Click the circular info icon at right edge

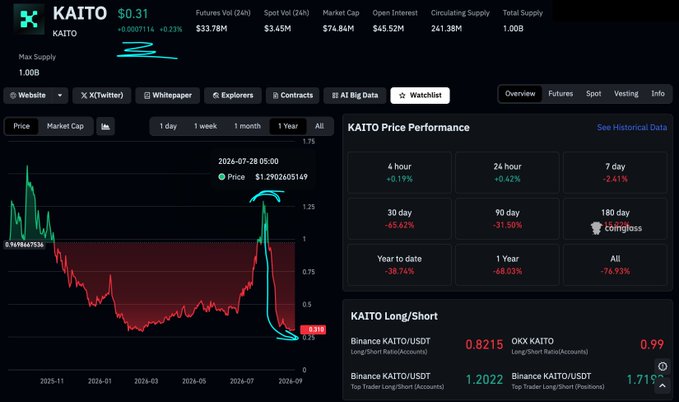point(663,366)
